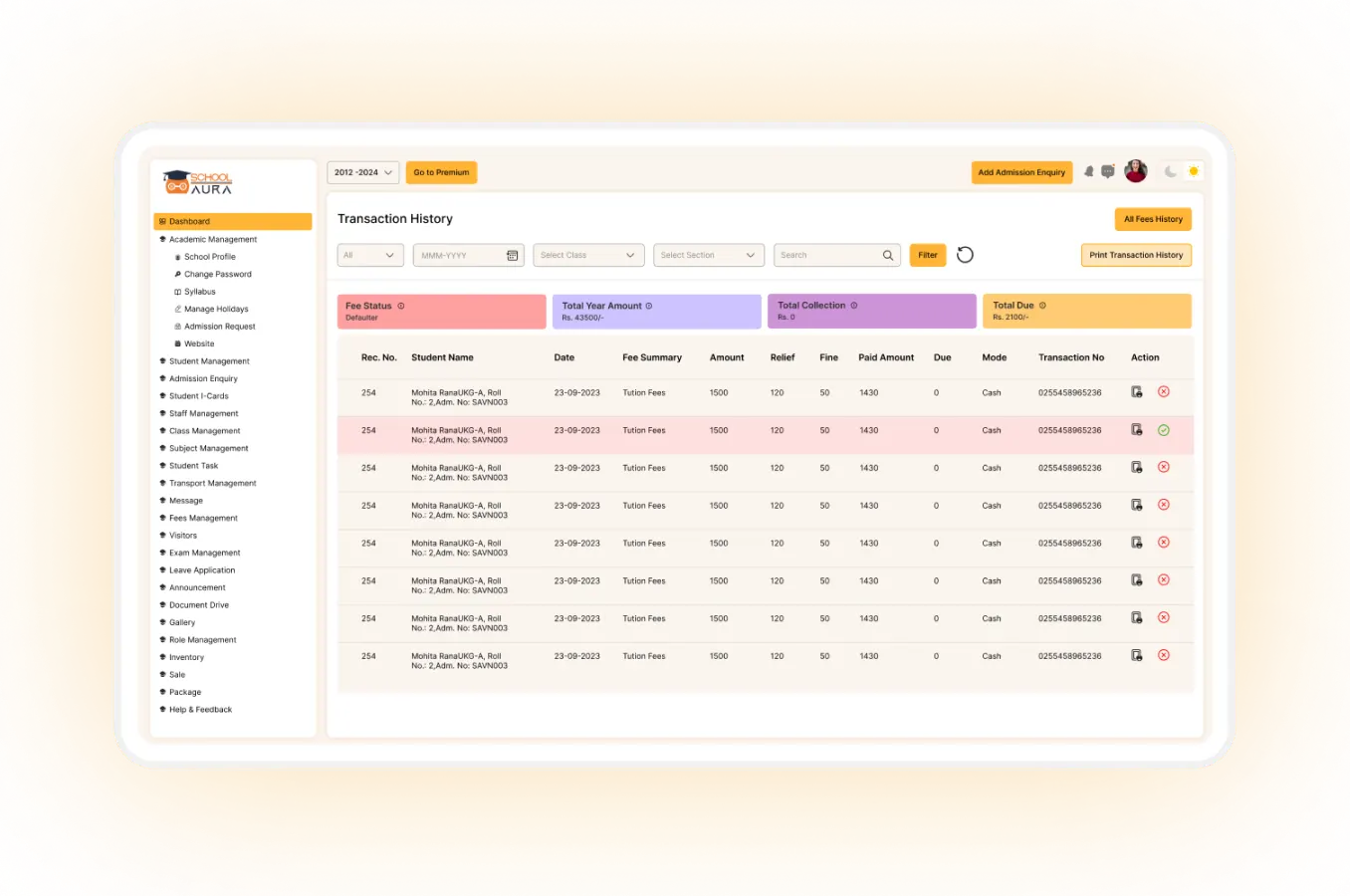Click the red cancel icon in first row
This screenshot has height=896, width=1350.
(x=1163, y=392)
